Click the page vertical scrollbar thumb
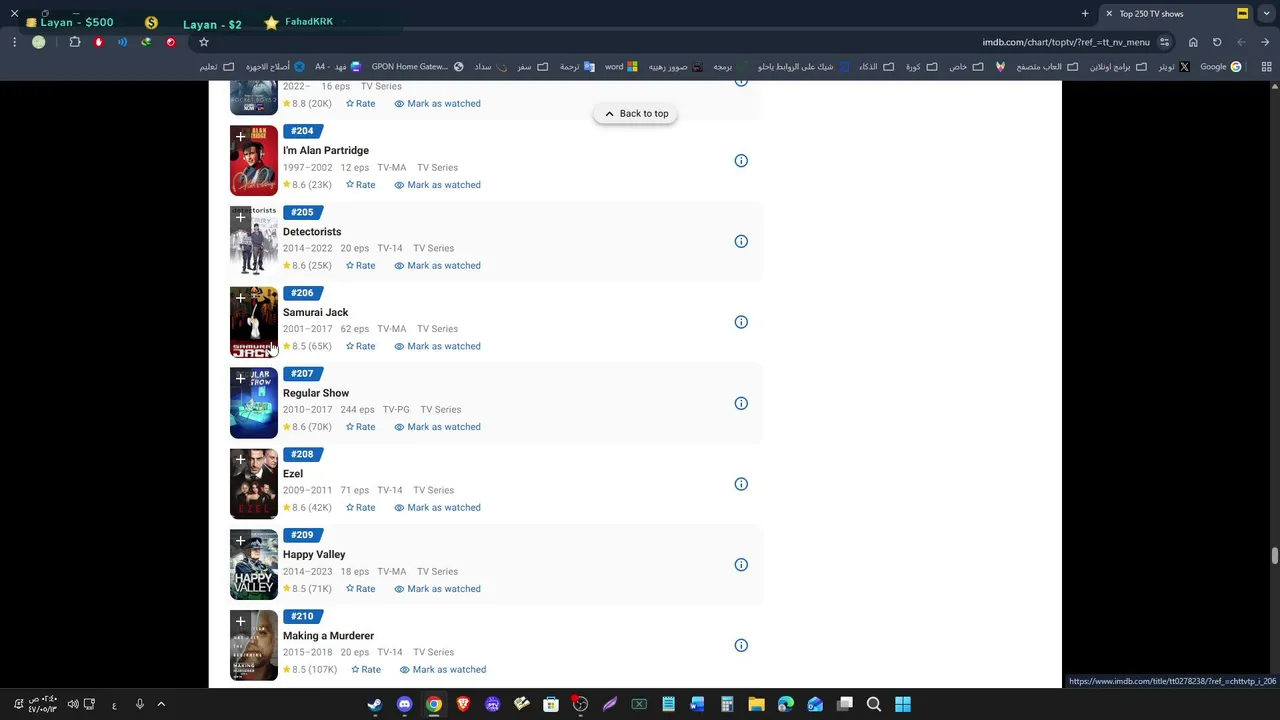1280x720 pixels. [1274, 556]
